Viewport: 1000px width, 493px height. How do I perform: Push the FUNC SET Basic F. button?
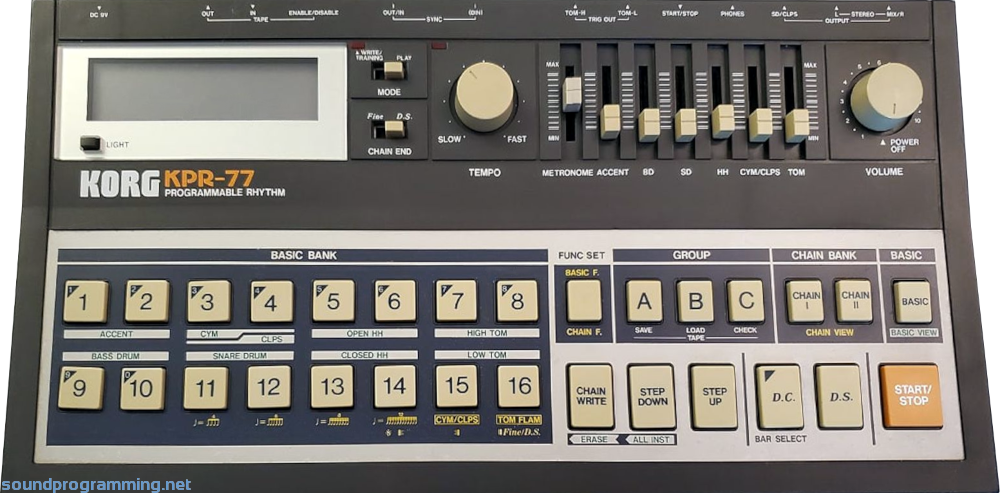pyautogui.click(x=584, y=301)
